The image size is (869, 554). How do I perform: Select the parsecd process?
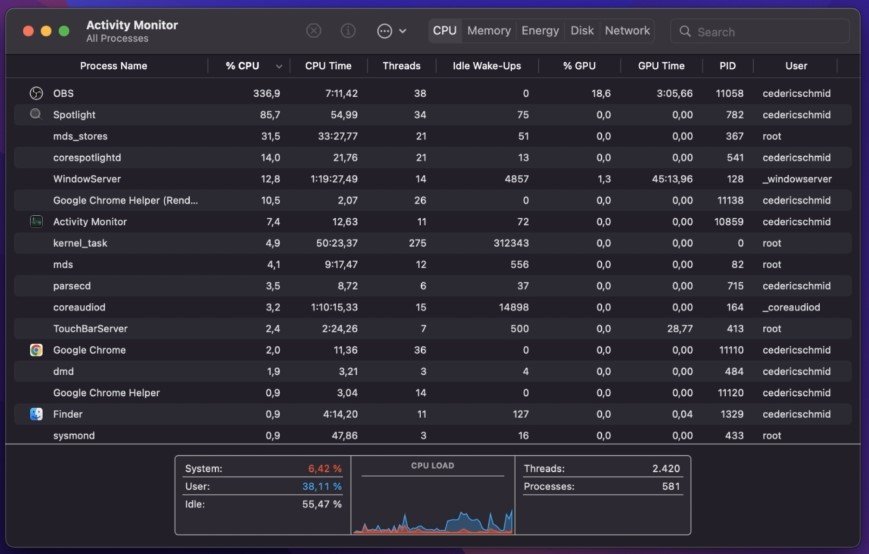[72, 286]
